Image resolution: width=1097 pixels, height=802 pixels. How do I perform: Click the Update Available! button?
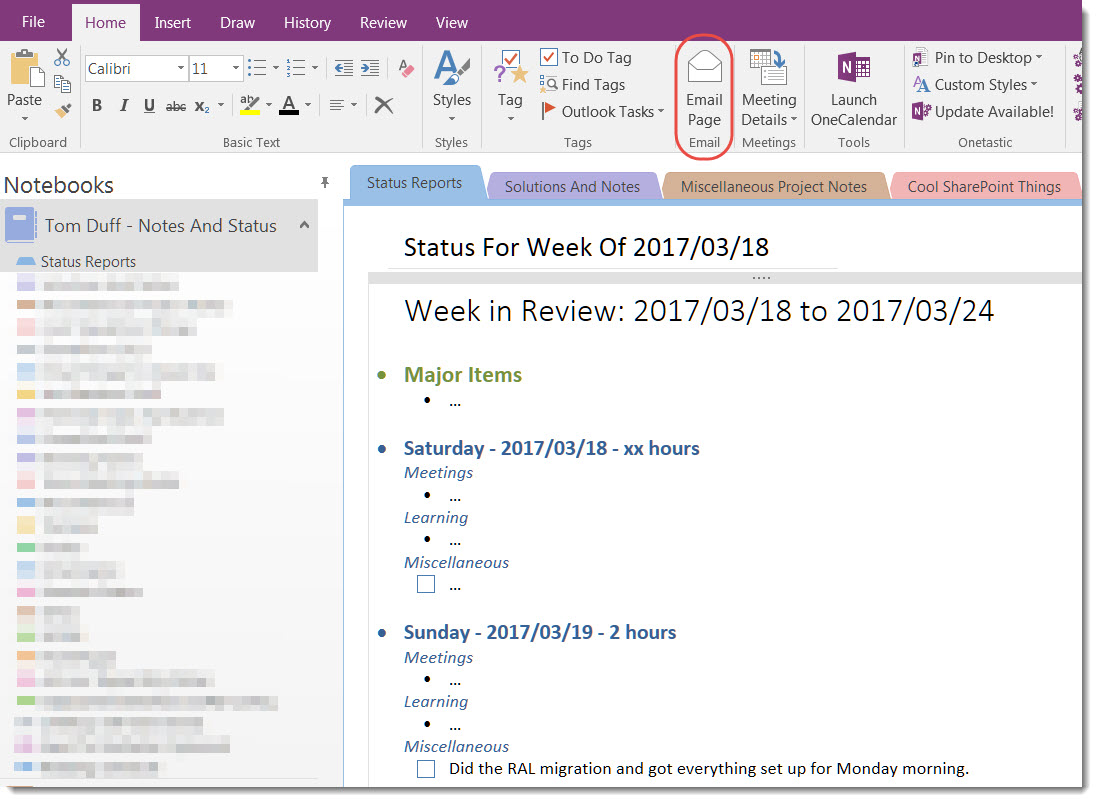[x=983, y=112]
